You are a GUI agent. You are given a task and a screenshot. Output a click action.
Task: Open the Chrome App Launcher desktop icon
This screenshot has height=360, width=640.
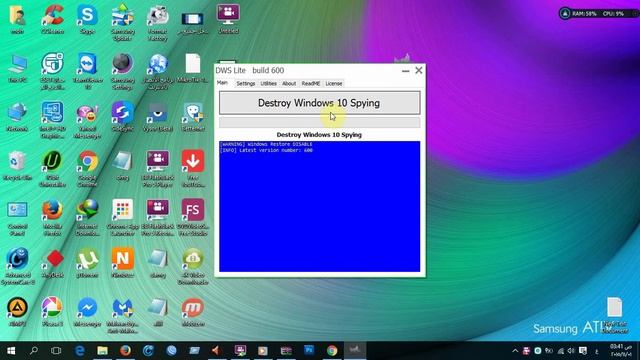122,218
